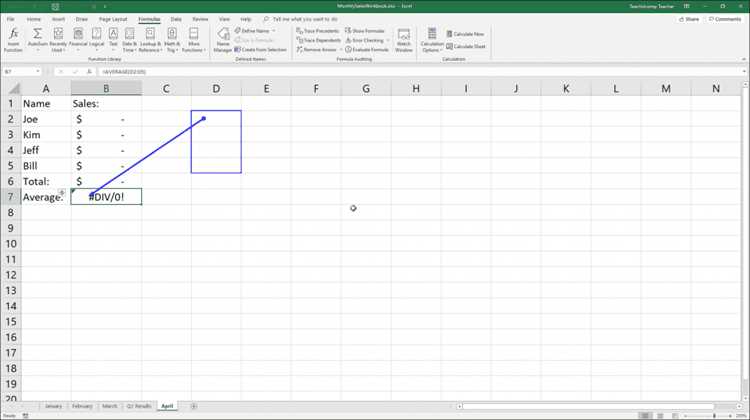Screen dimensions: 750x420
Task: Click the Comments button
Action: [724, 19]
